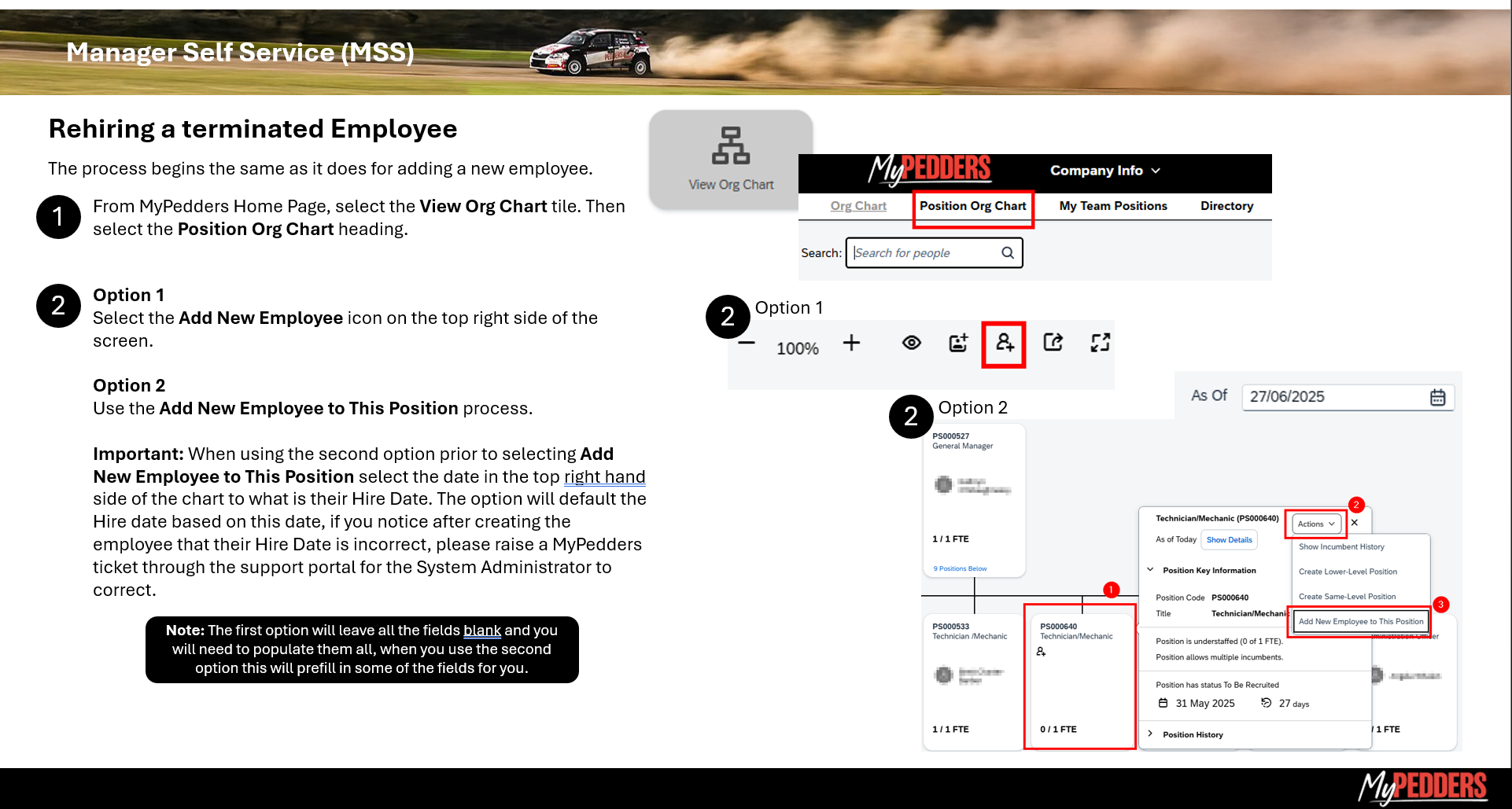The image size is (1512, 809).
Task: Click the 31 May 2025 date
Action: 1205,704
